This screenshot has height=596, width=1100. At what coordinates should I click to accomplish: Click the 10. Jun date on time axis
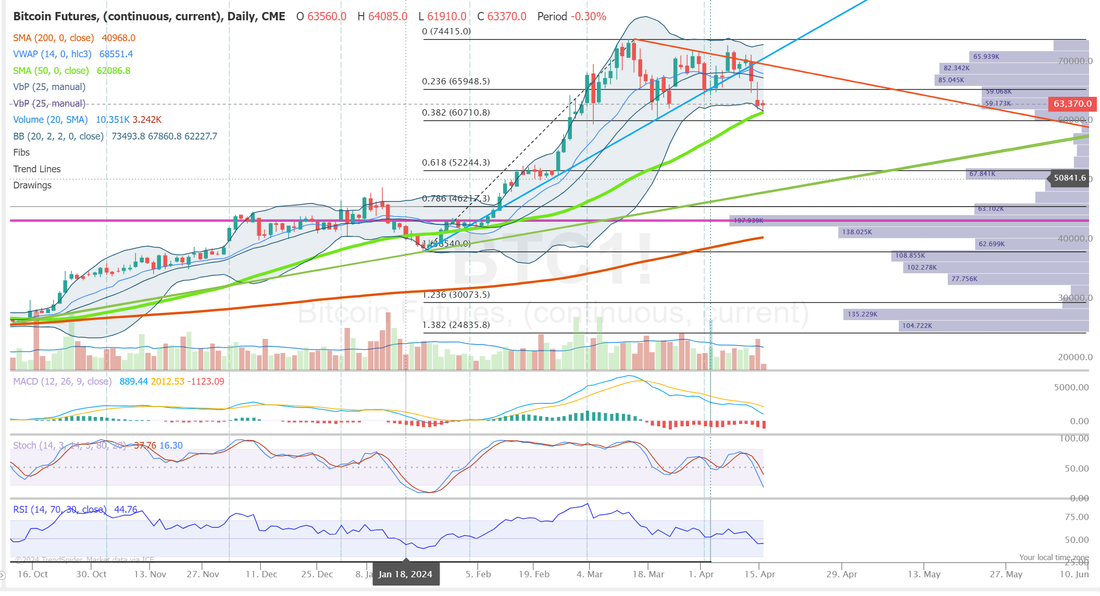1074,574
